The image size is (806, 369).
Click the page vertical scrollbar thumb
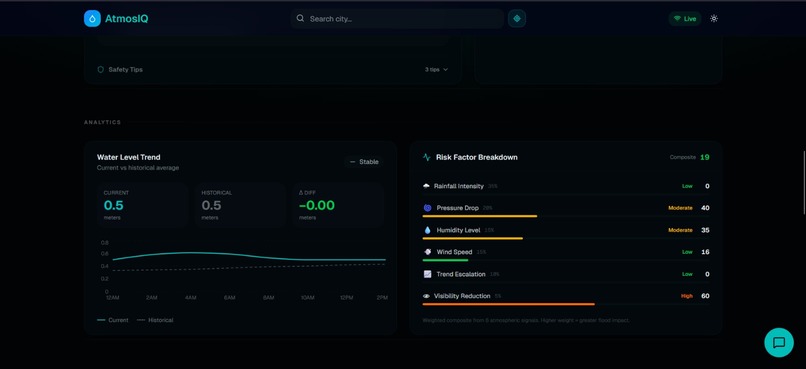point(804,182)
